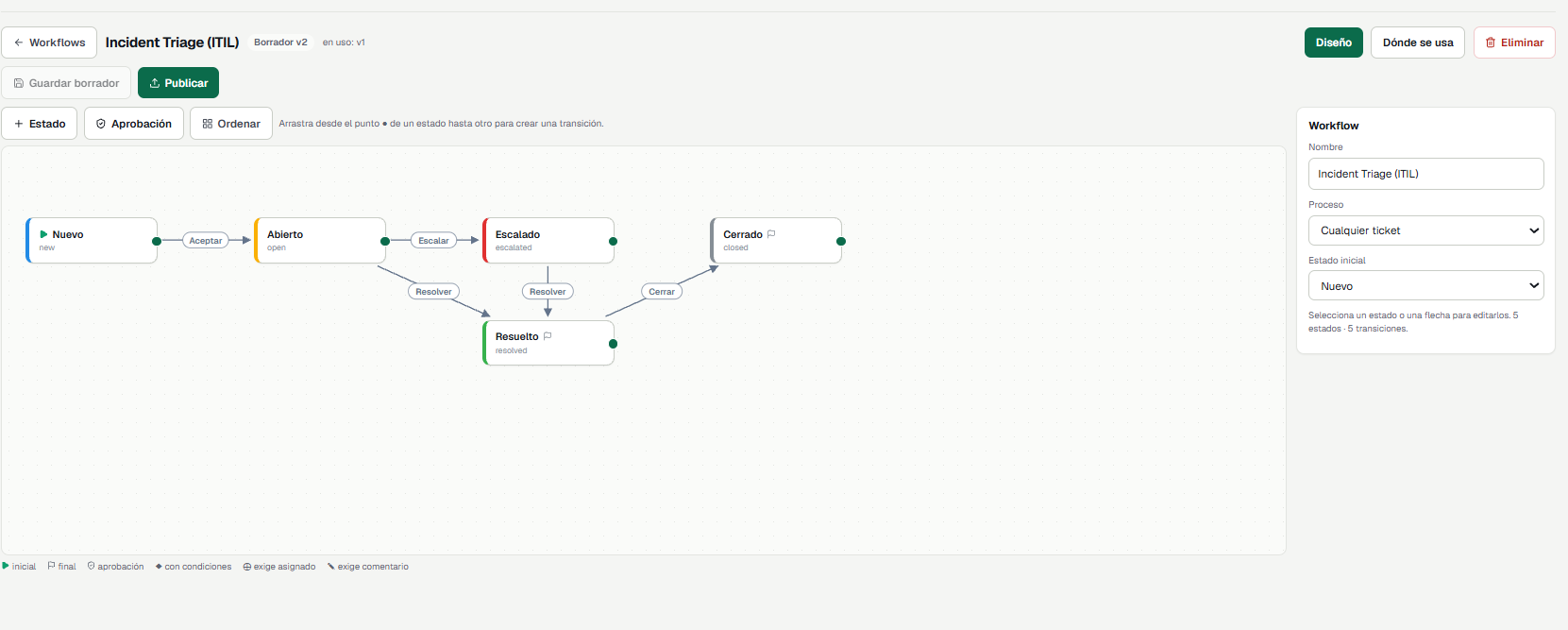This screenshot has width=1568, height=630.
Task: Select the Nuevo state node
Action: (92, 241)
